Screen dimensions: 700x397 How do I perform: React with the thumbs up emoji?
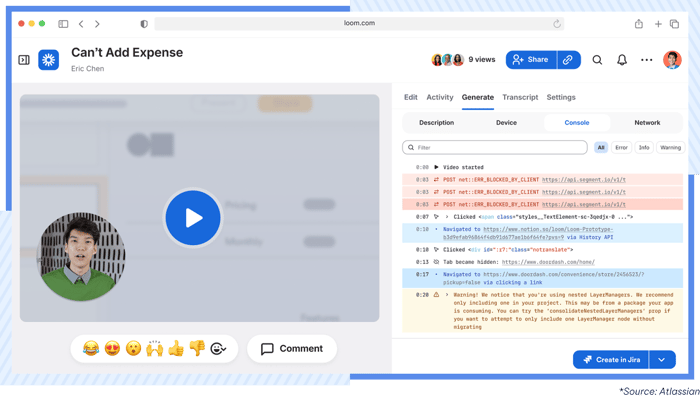[176, 348]
